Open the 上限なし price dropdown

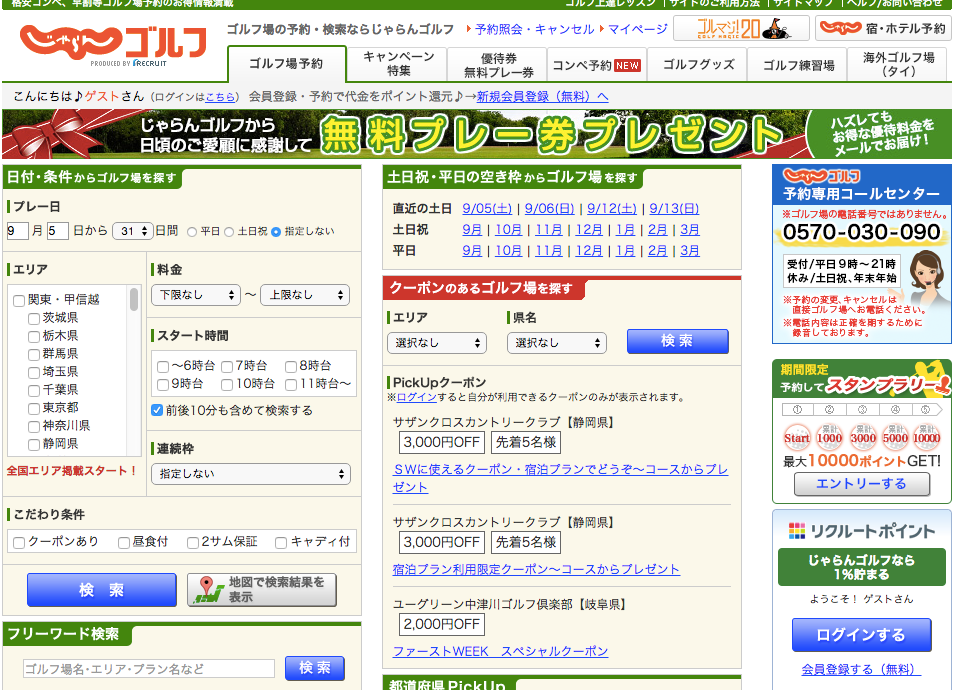305,295
